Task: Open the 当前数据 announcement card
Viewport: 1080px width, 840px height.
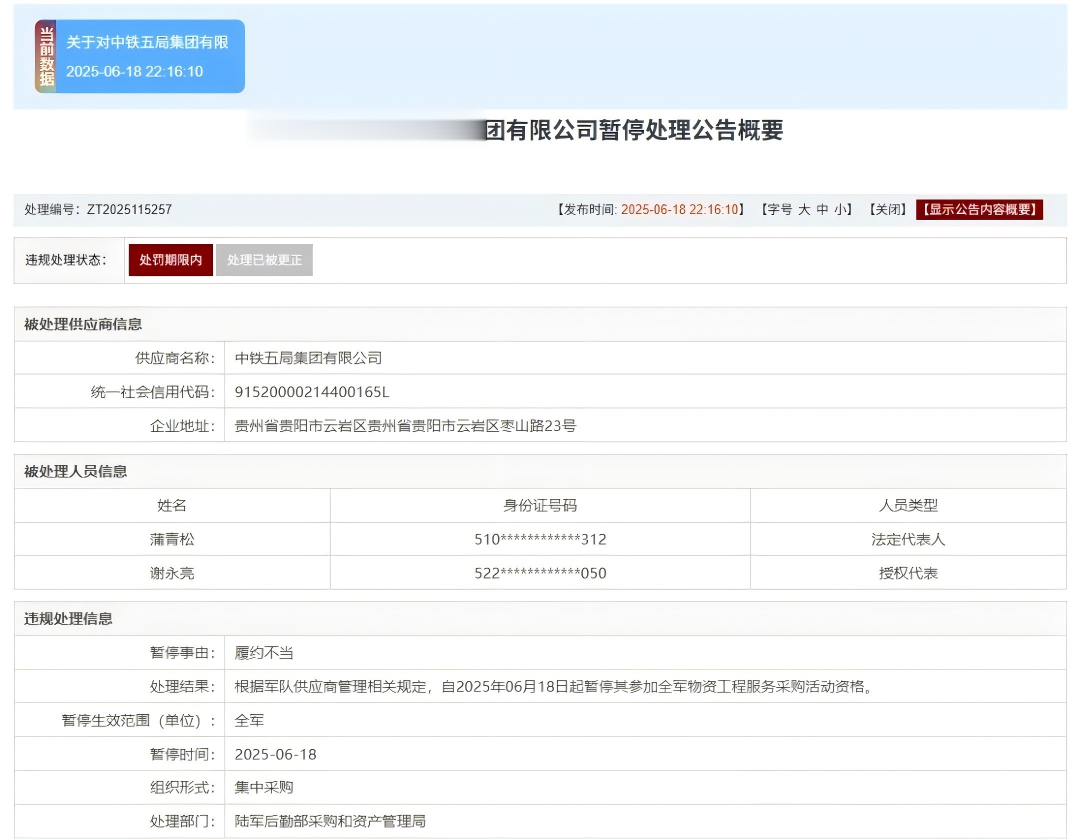Action: pos(140,56)
